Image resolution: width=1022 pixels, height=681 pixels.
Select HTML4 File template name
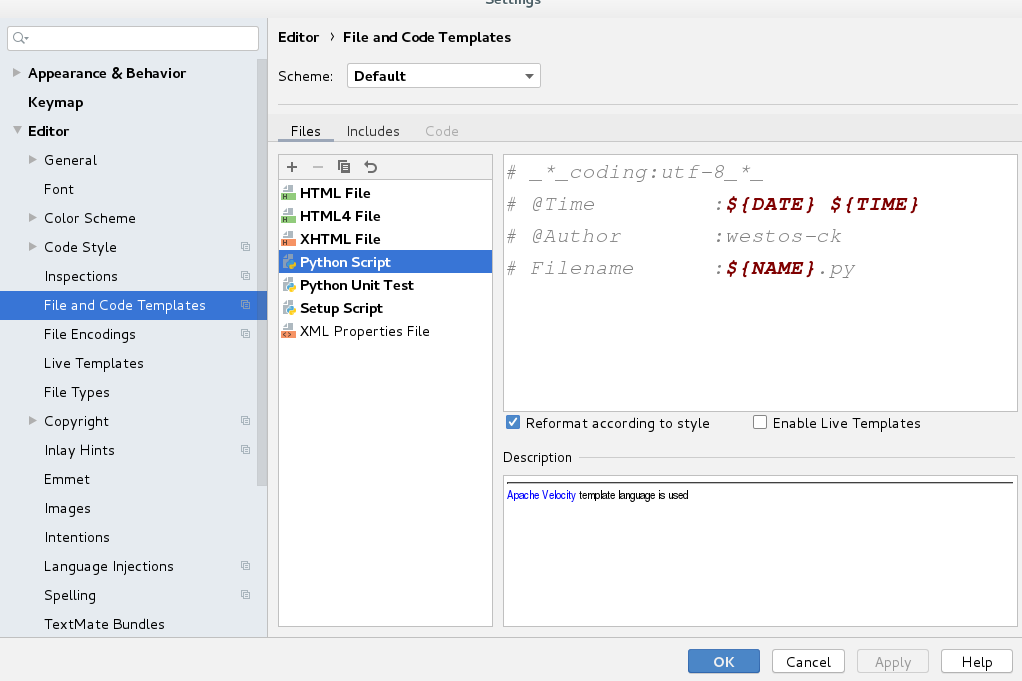click(340, 216)
